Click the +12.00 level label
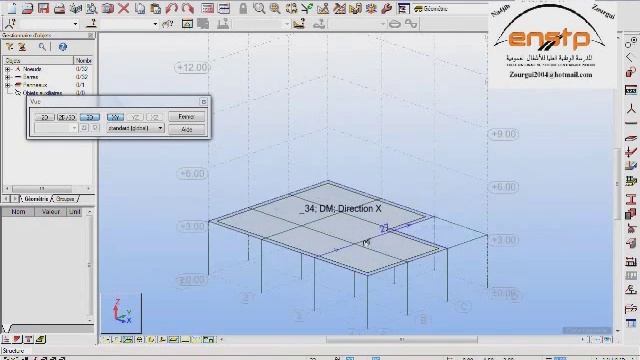The width and height of the screenshot is (640, 360). click(x=192, y=67)
